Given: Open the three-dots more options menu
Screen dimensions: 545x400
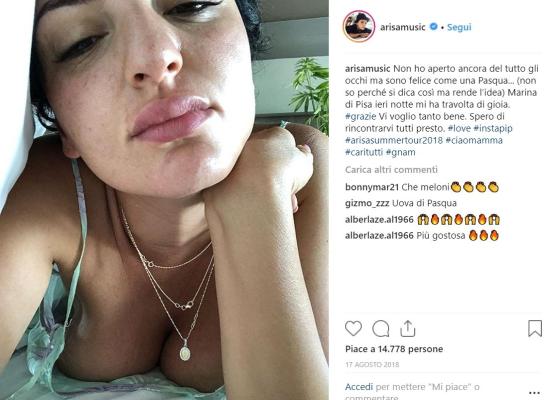Looking at the screenshot, I should [x=534, y=393].
